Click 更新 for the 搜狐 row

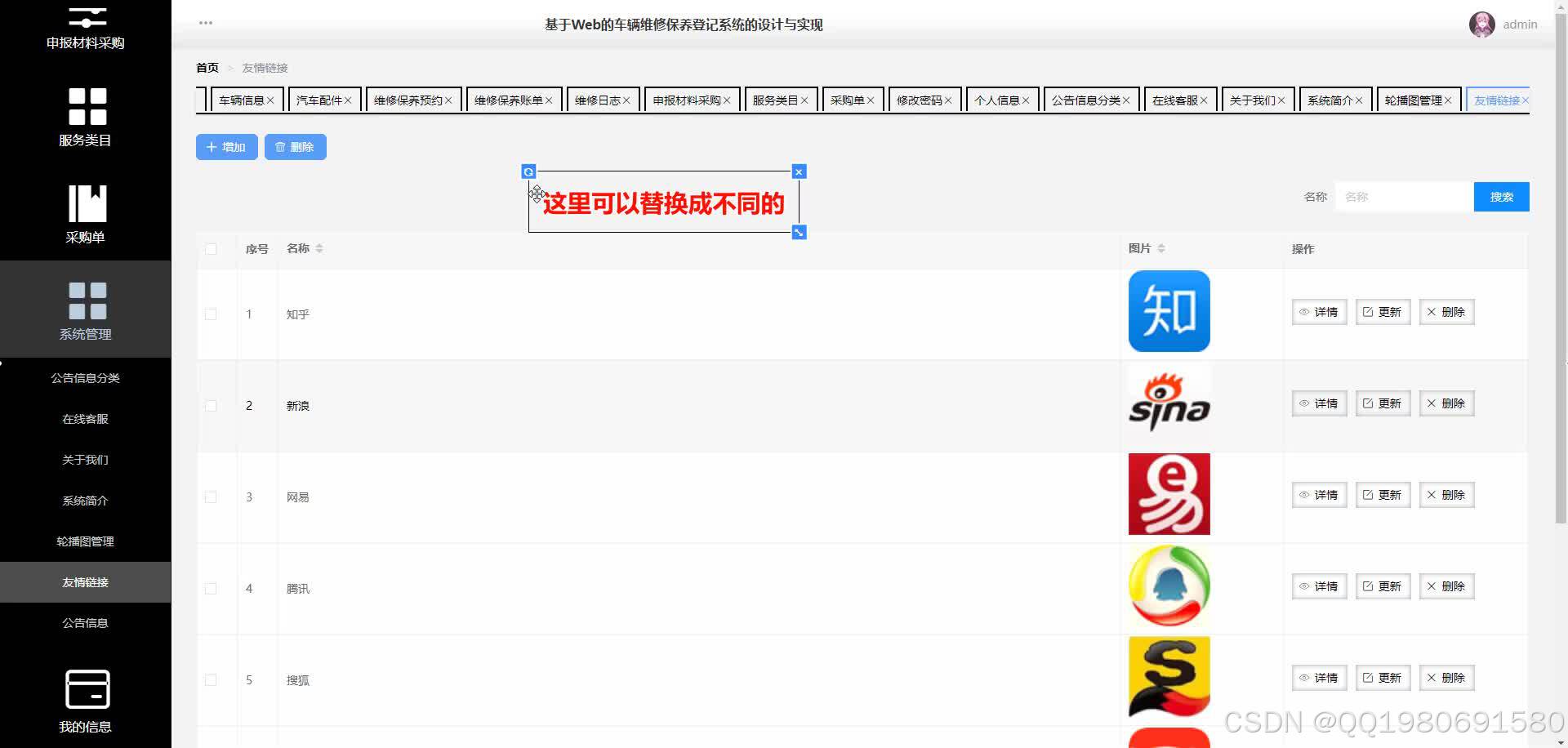tap(1383, 678)
